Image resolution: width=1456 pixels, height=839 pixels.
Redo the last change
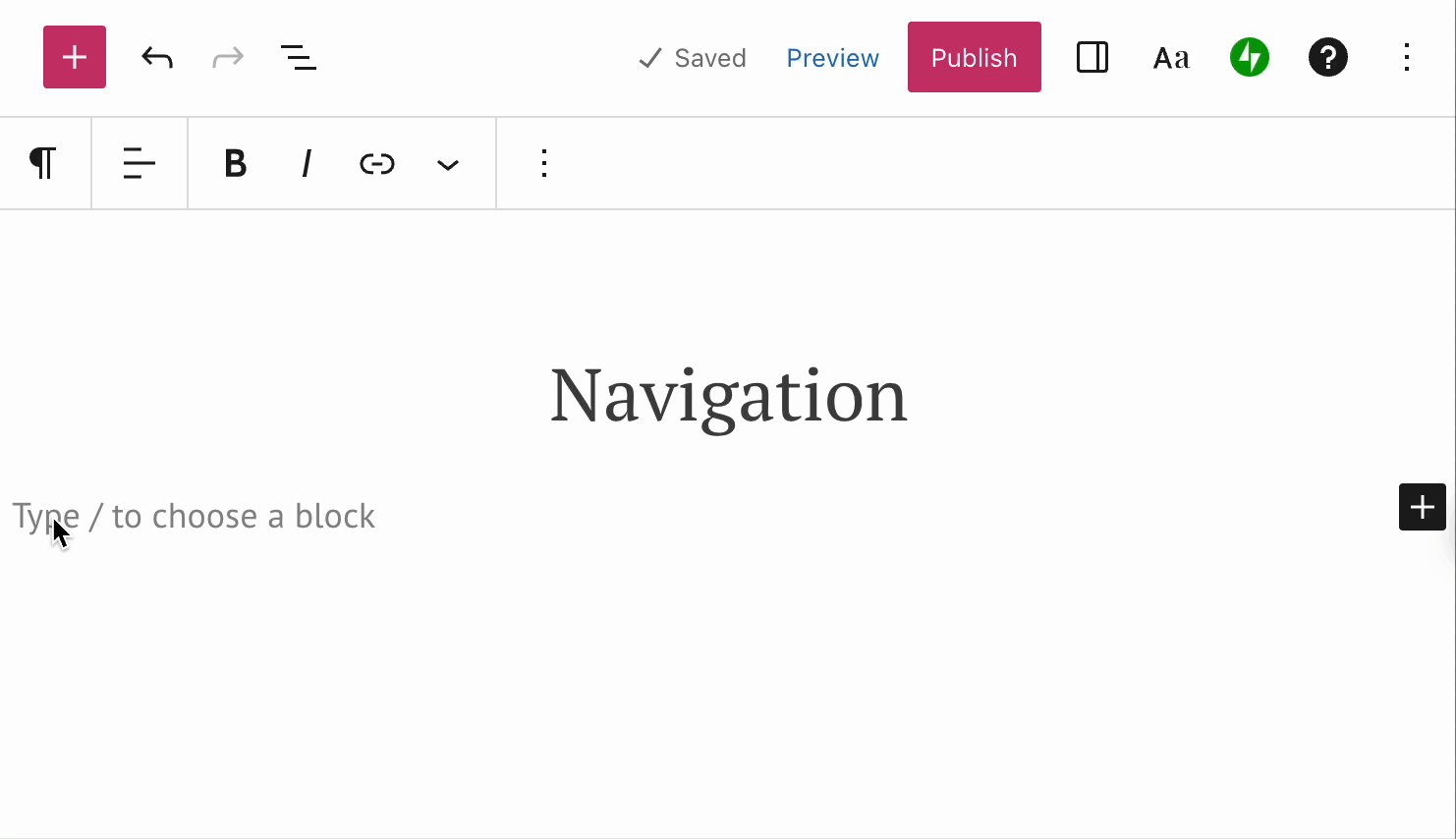tap(227, 57)
